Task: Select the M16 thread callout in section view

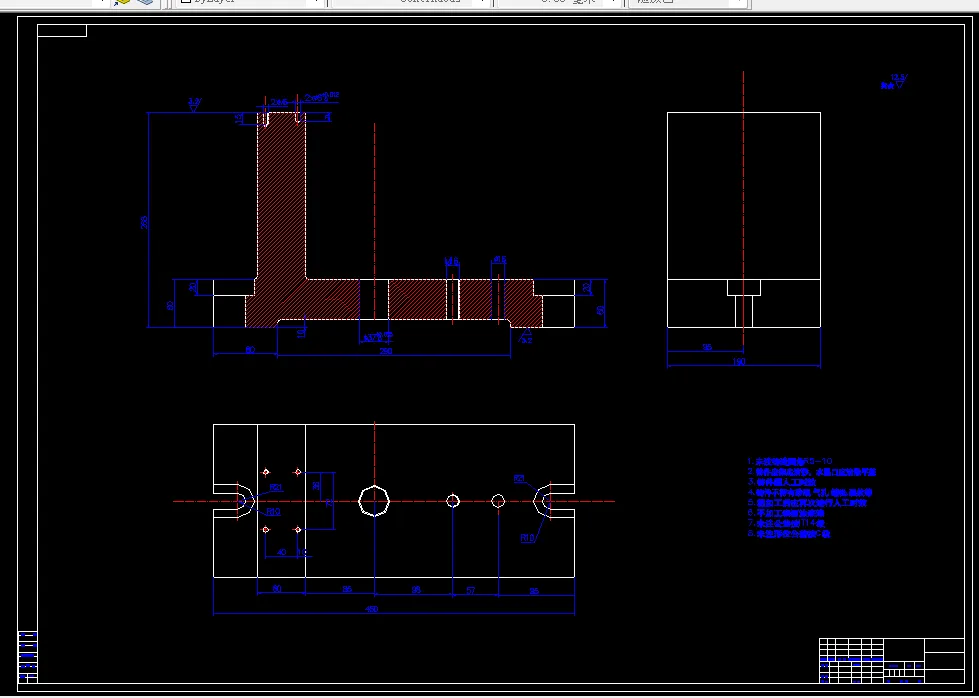Action: tap(451, 260)
